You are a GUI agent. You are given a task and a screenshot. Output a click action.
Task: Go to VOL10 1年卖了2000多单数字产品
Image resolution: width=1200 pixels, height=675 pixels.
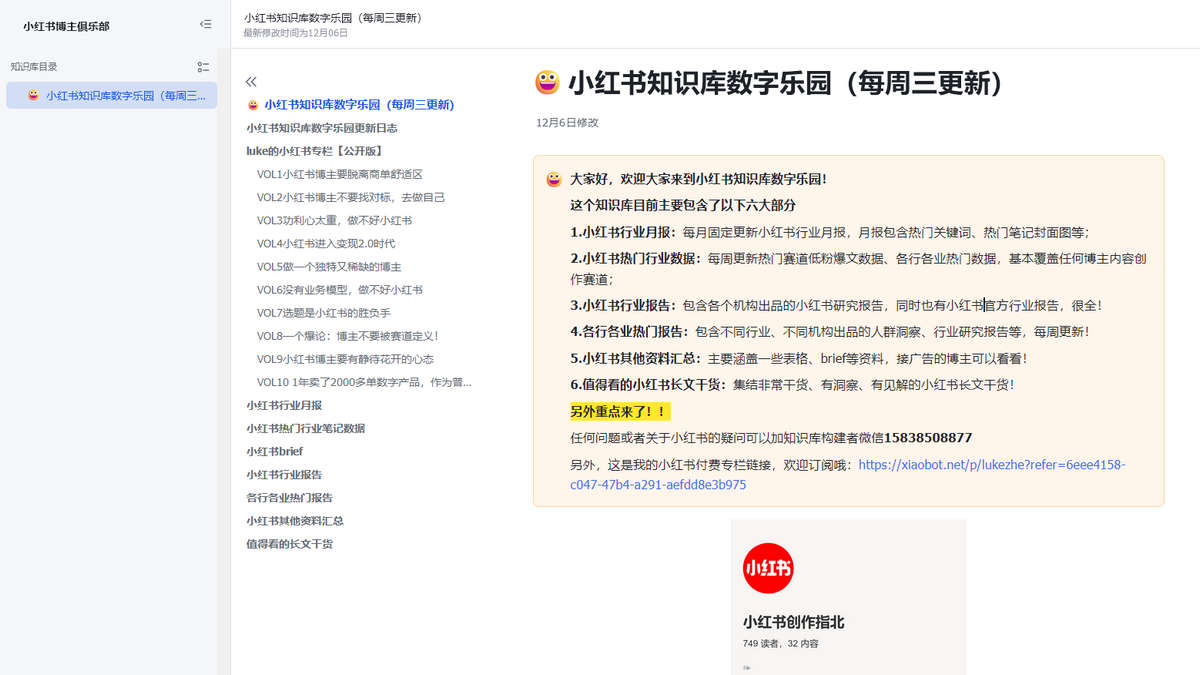click(x=364, y=382)
